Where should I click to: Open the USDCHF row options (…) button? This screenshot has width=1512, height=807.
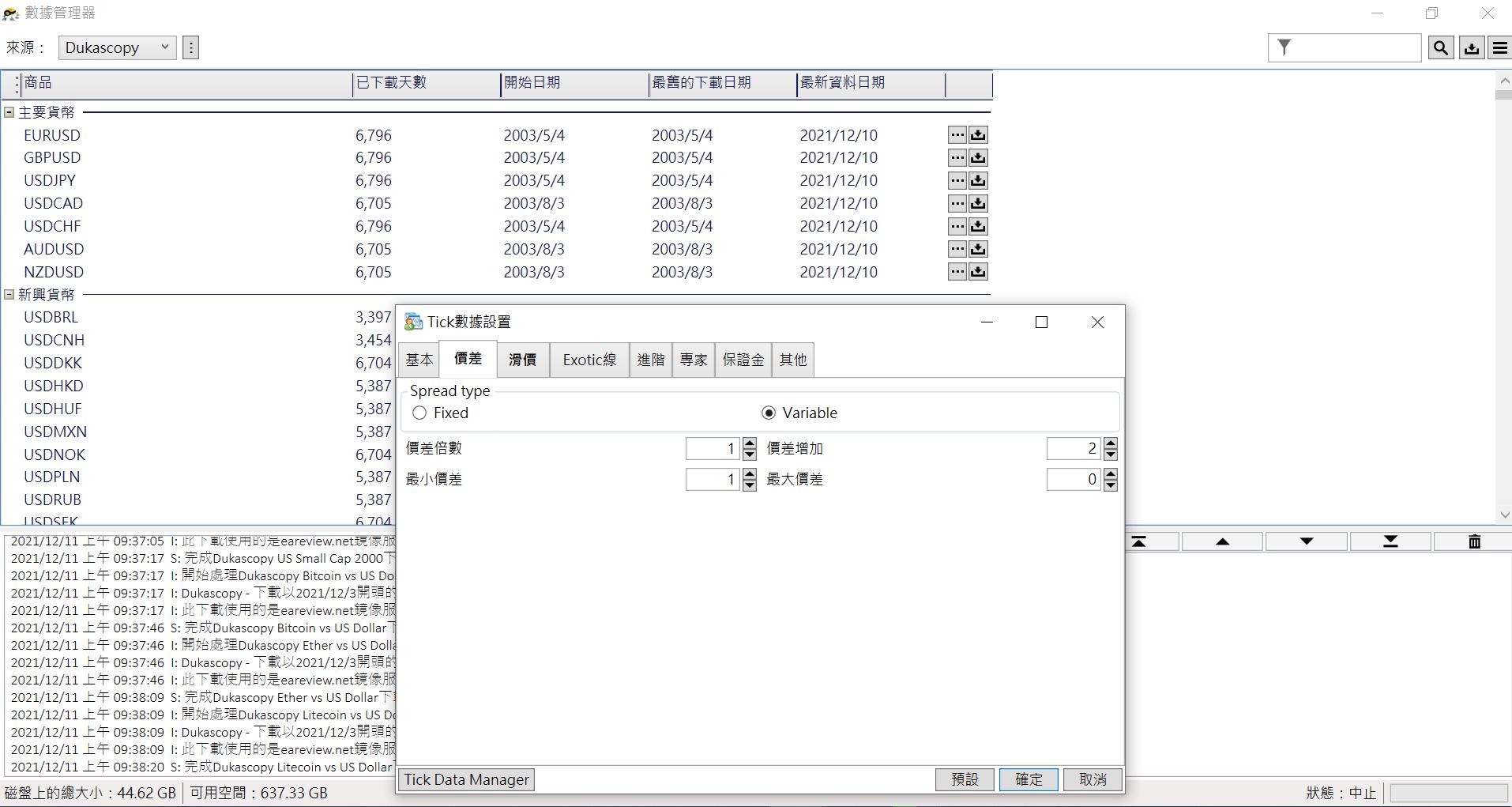(957, 227)
